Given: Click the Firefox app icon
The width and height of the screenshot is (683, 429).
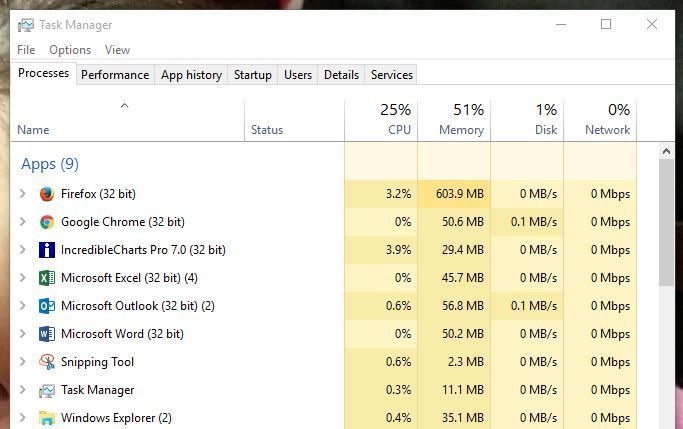Looking at the screenshot, I should click(x=47, y=194).
